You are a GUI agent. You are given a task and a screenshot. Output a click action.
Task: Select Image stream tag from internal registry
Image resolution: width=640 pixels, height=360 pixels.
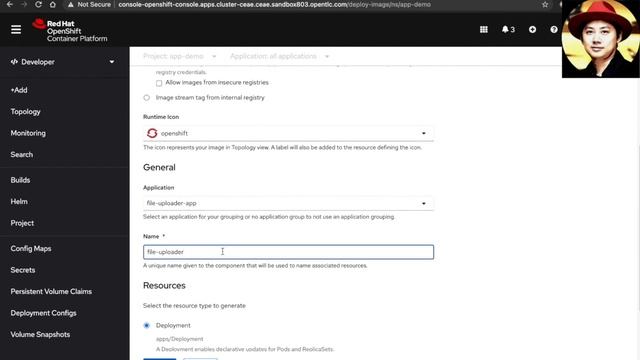(147, 98)
